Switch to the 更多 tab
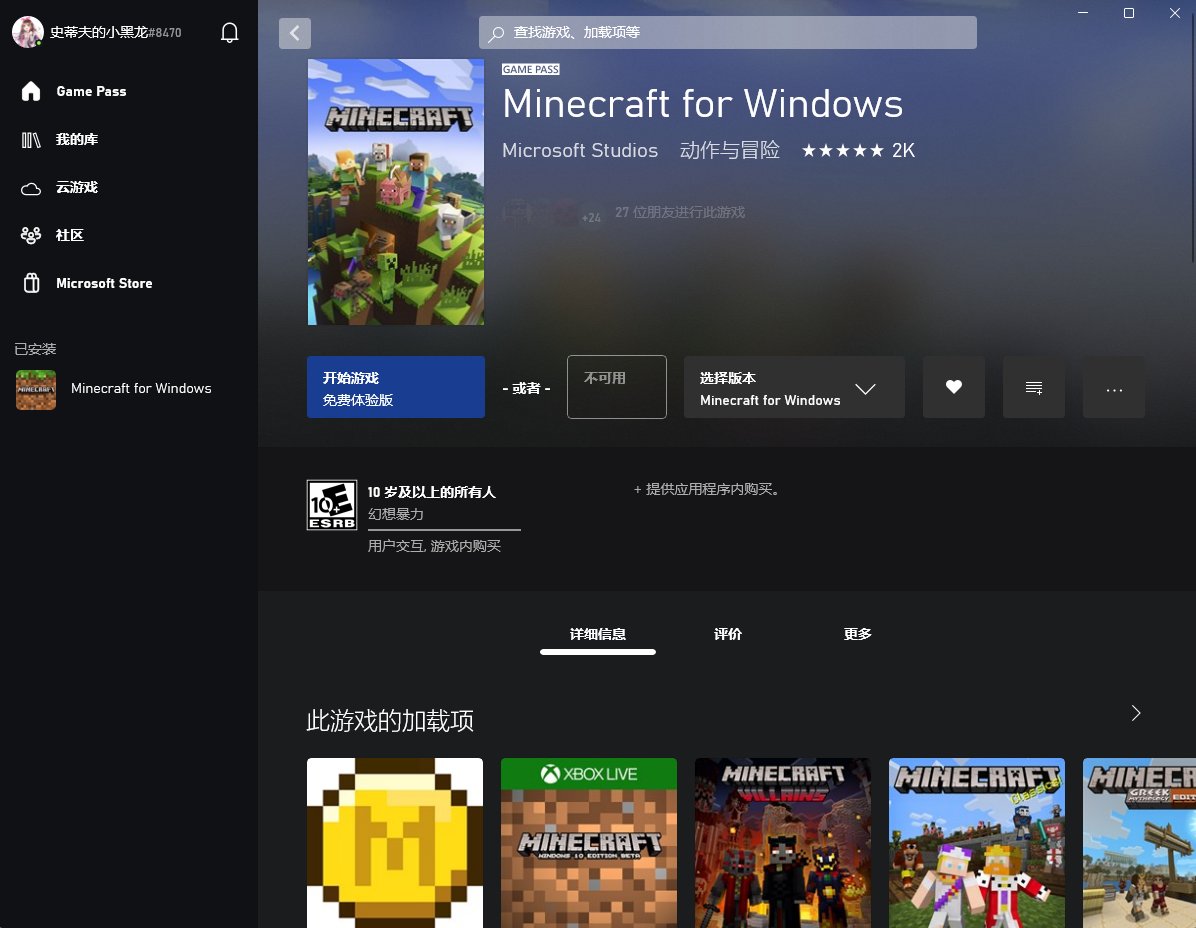Screen dimensions: 1196x928 pos(857,634)
